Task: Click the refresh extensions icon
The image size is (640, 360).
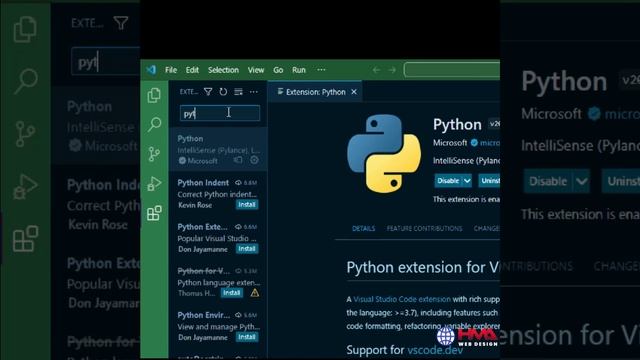Action: tap(223, 92)
